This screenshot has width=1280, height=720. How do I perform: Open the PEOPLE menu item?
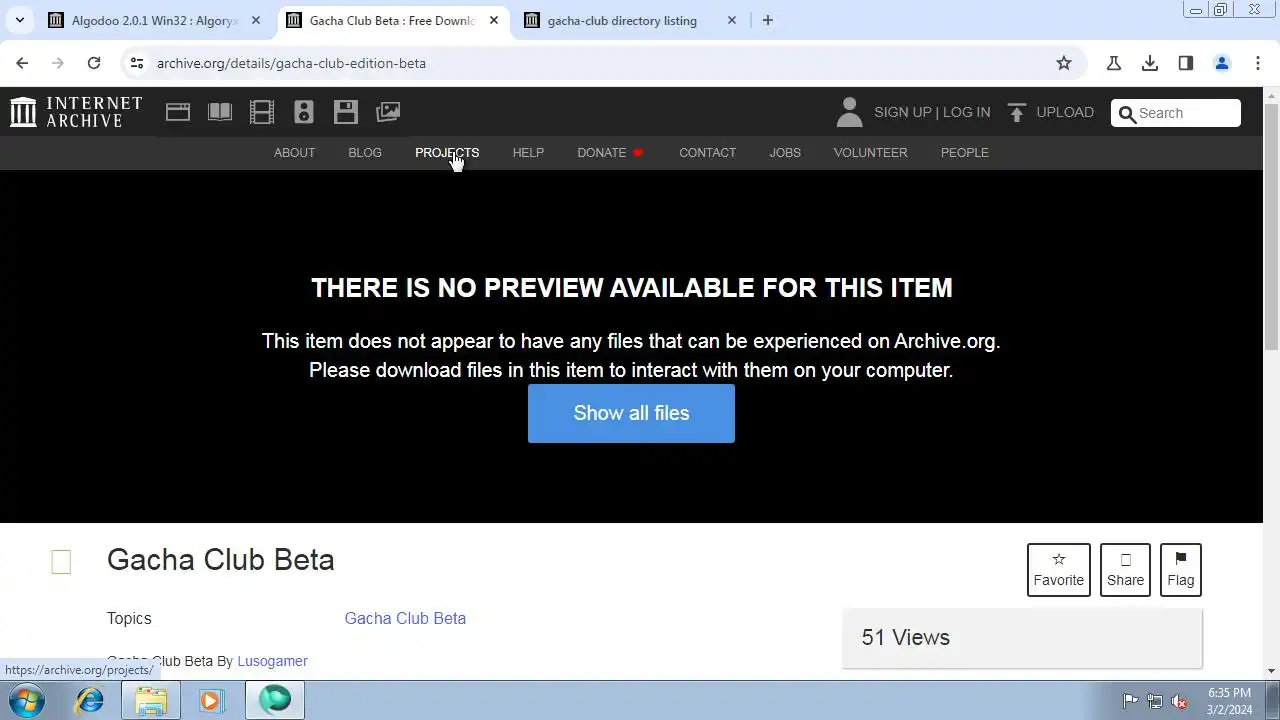point(965,153)
